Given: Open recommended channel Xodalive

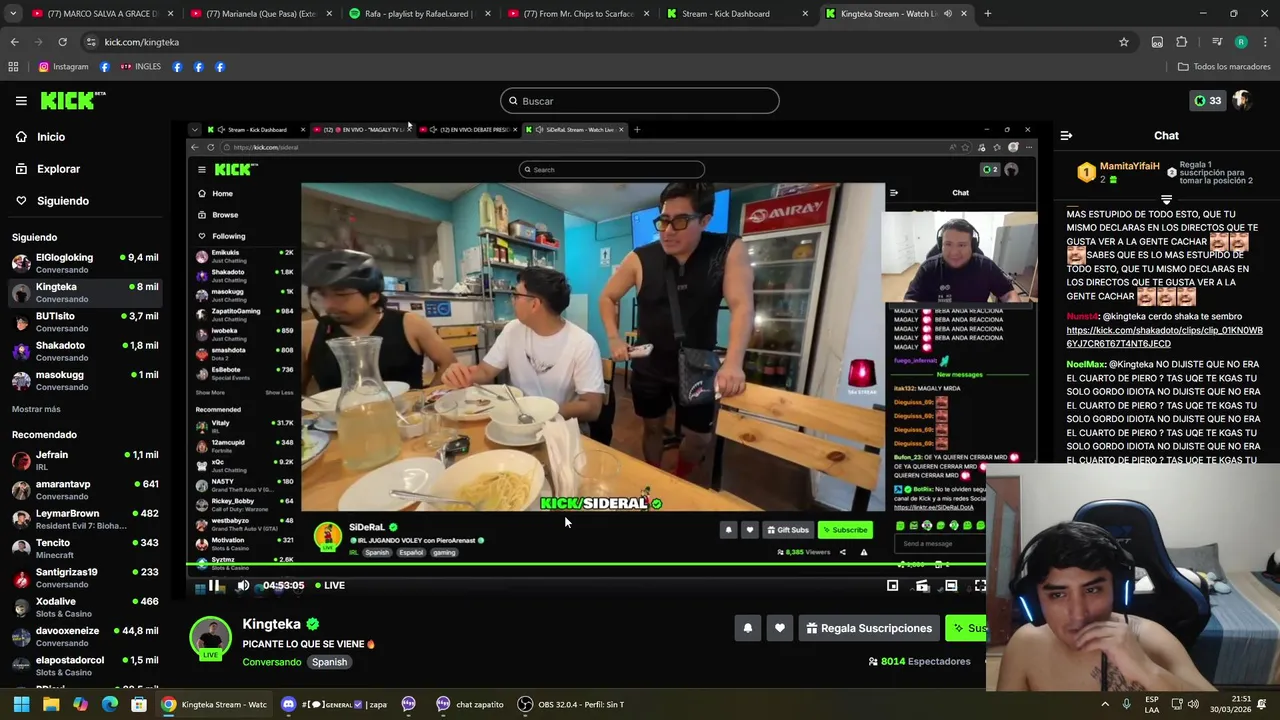Looking at the screenshot, I should pyautogui.click(x=85, y=607).
